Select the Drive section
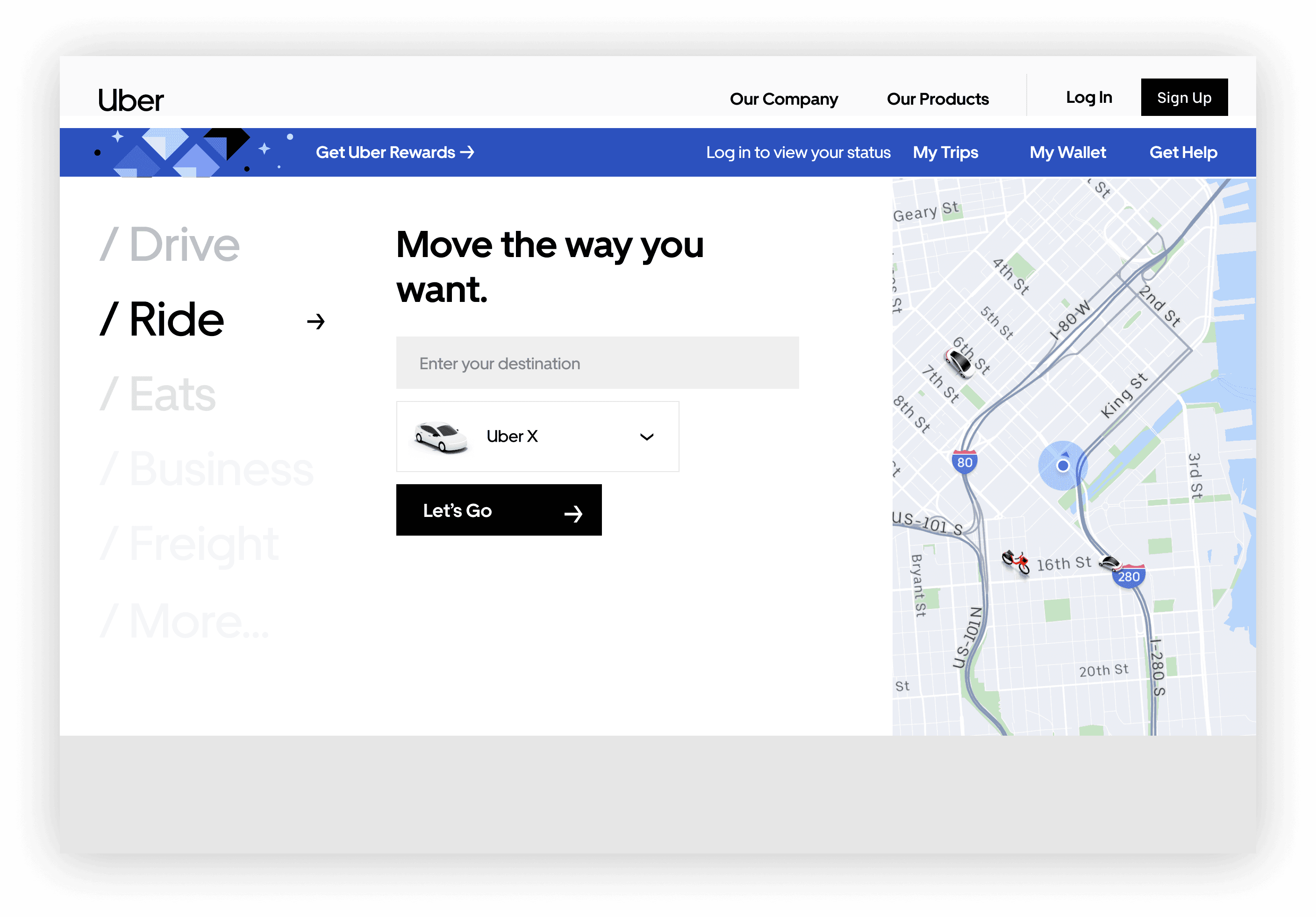Screen dimensions: 1316x917 click(170, 245)
